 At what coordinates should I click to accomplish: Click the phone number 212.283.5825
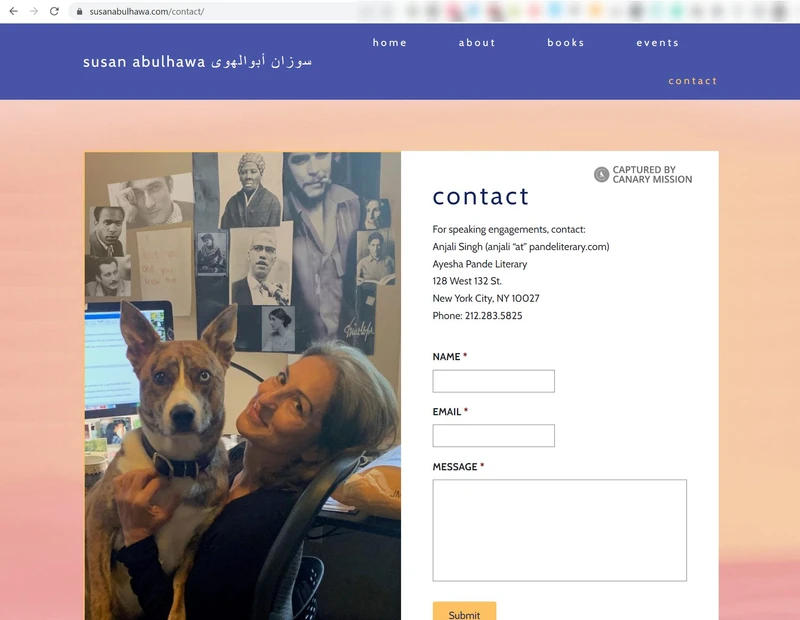(493, 316)
